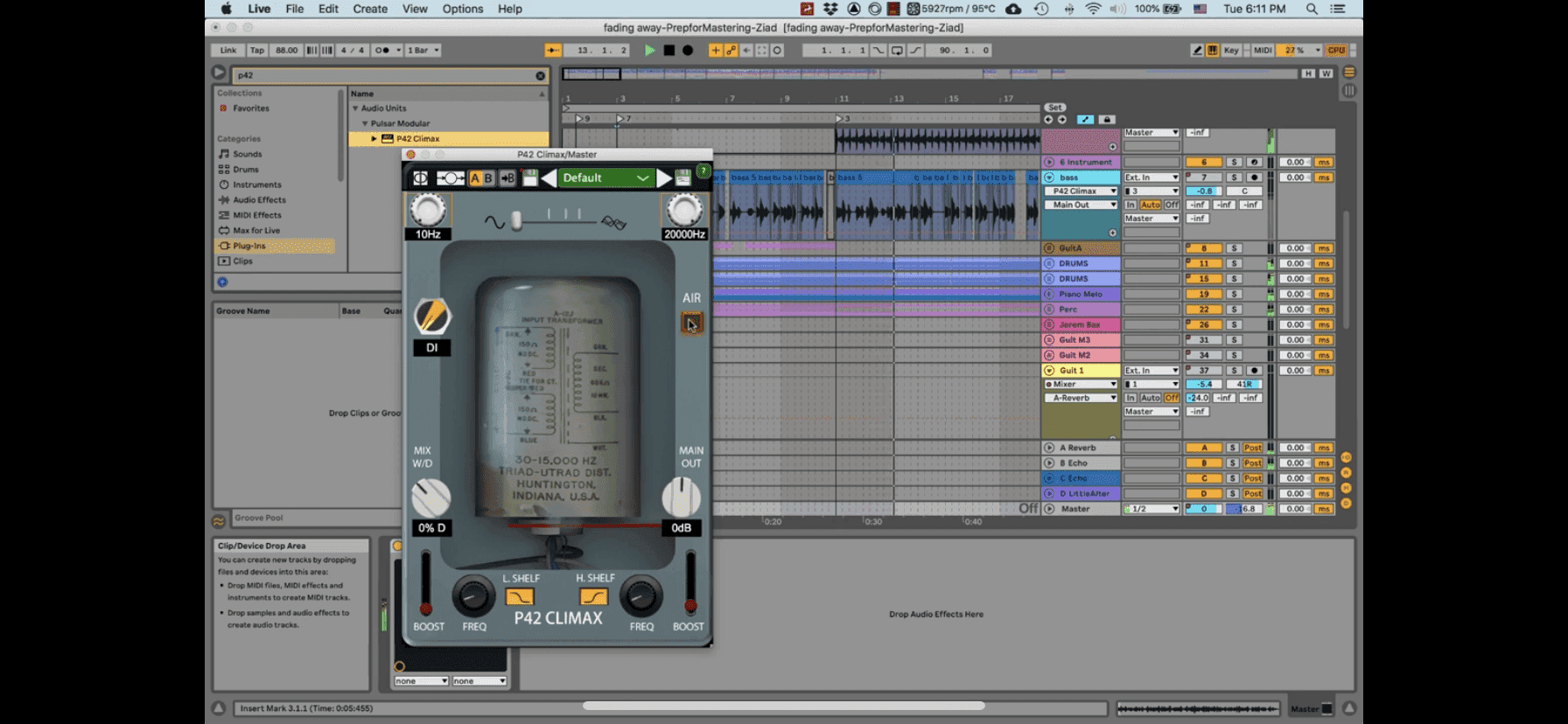Click the low shelf FREQ knob
This screenshot has height=724, width=1568.
click(473, 596)
